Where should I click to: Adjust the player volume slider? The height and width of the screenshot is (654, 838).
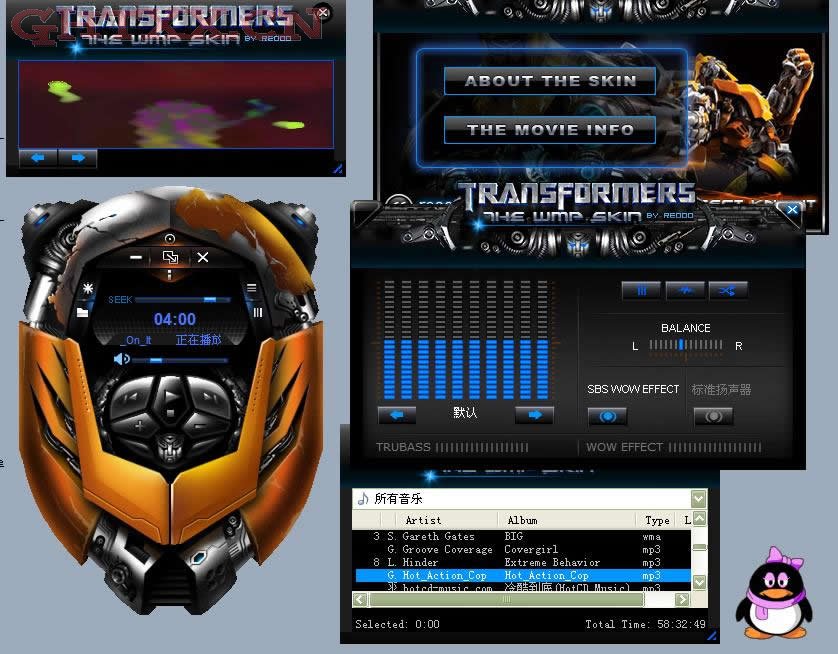180,361
